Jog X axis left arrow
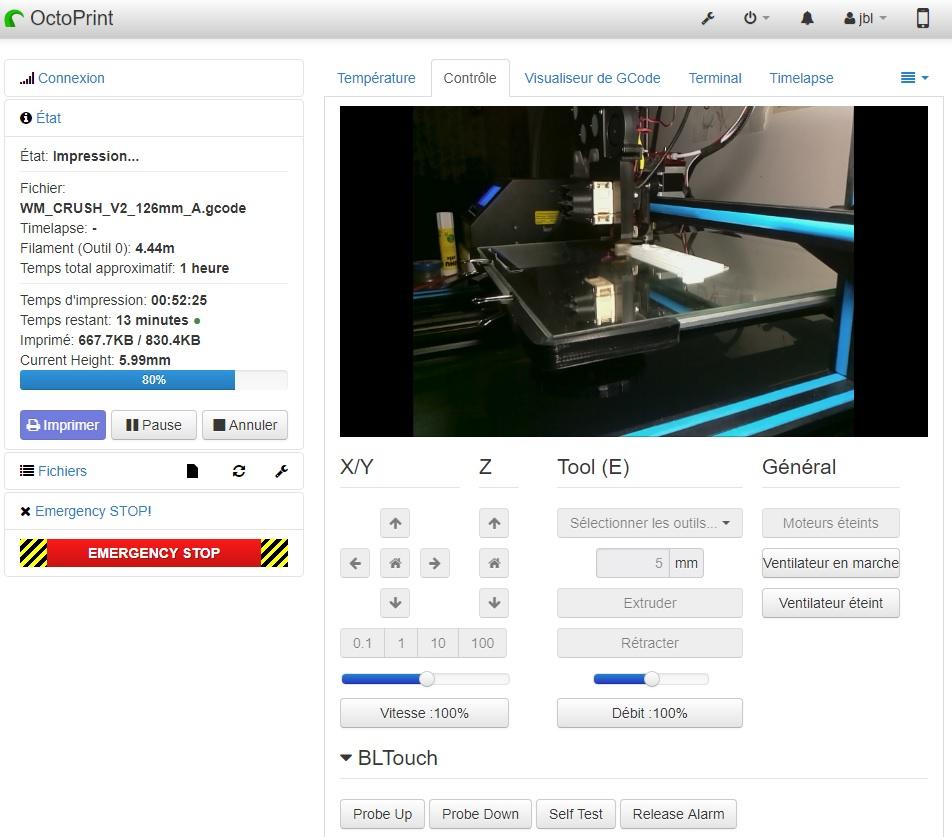The width and height of the screenshot is (952, 837). tap(355, 563)
